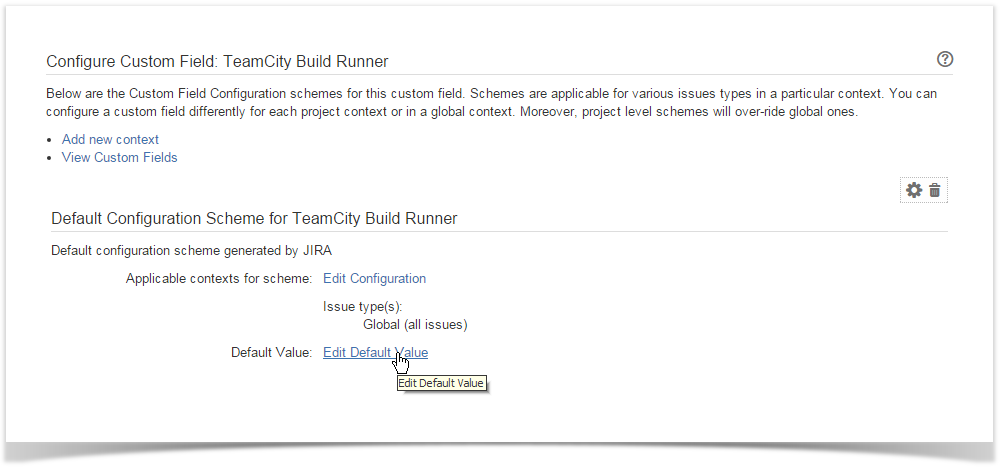The image size is (1007, 471).
Task: Open the Edit Default Value link
Action: click(375, 352)
